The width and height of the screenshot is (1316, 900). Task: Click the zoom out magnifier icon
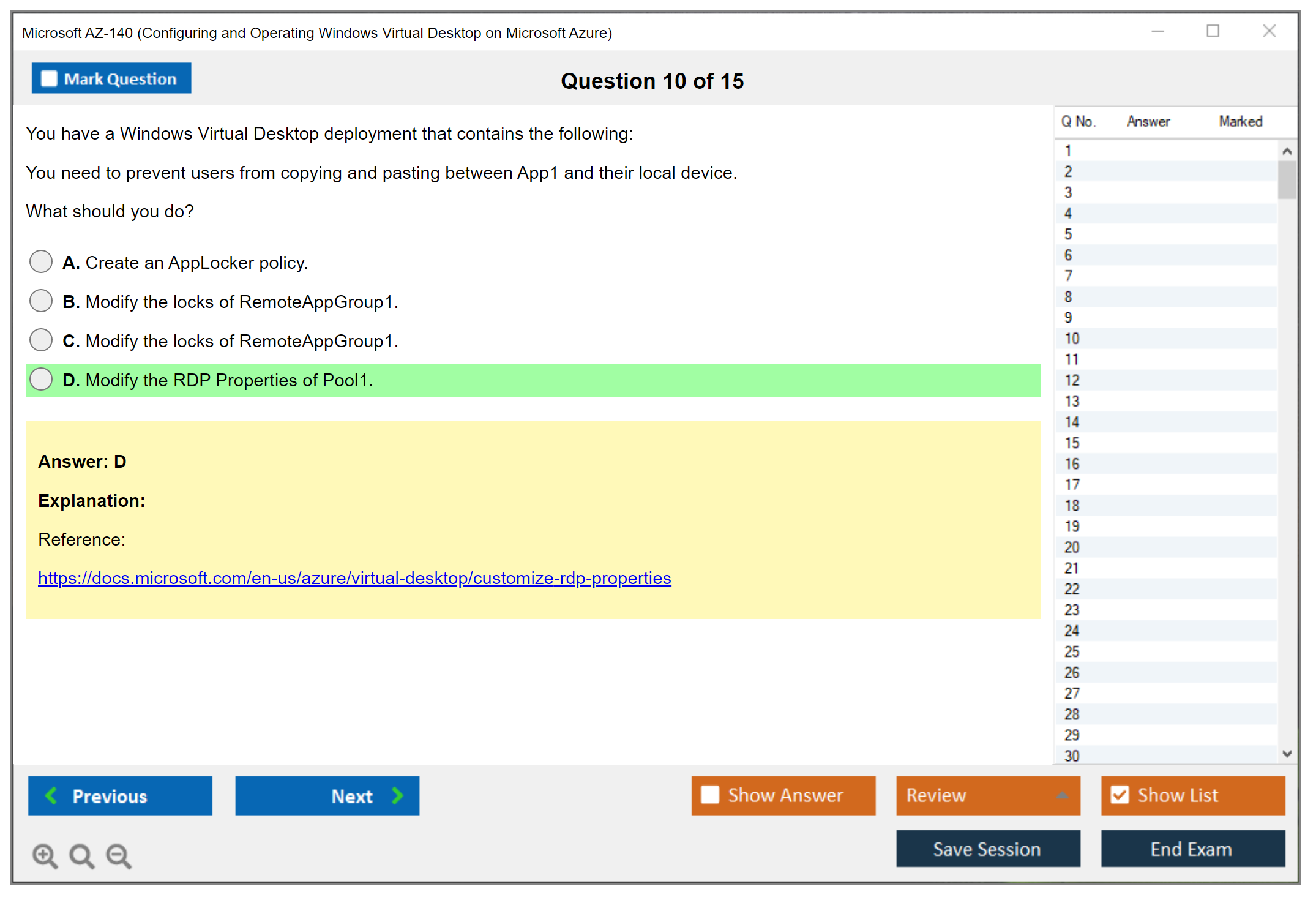119,855
